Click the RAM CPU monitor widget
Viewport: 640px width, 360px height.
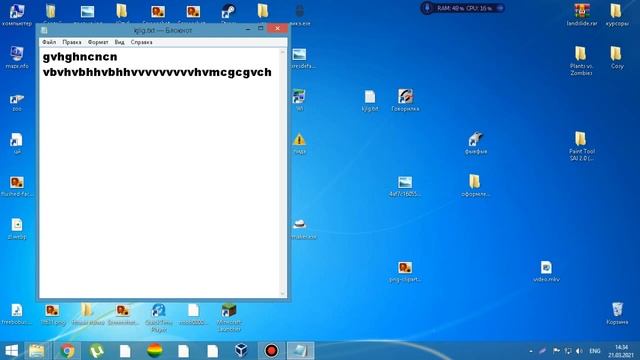coord(462,8)
